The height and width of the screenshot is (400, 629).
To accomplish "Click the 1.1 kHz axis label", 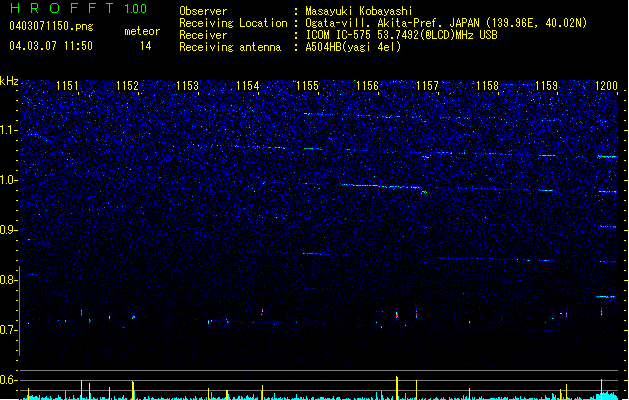I will point(9,130).
